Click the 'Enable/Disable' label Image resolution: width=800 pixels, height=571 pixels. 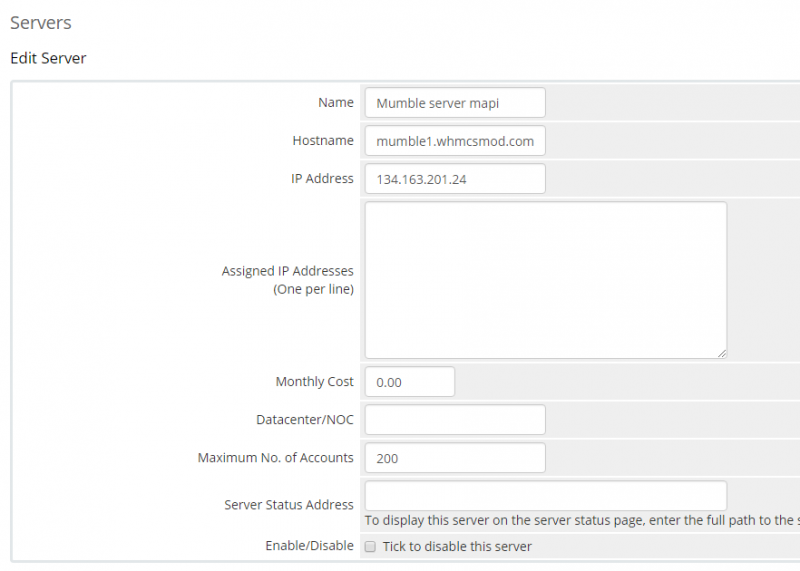pyautogui.click(x=309, y=545)
